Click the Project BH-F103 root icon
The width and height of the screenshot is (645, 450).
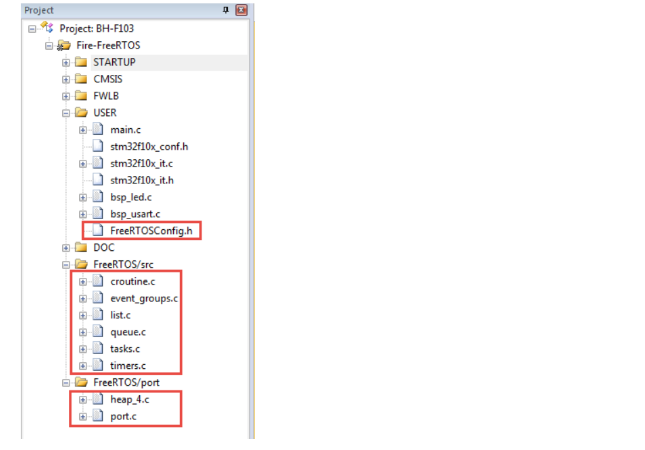click(x=47, y=28)
